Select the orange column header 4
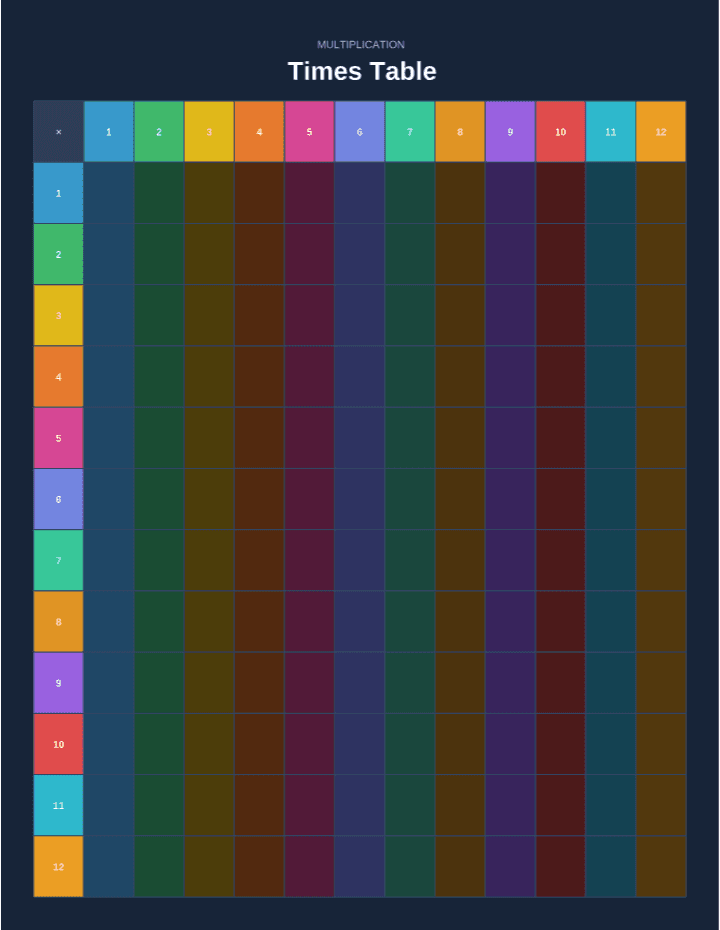Screen dimensions: 720x930 [x=259, y=132]
